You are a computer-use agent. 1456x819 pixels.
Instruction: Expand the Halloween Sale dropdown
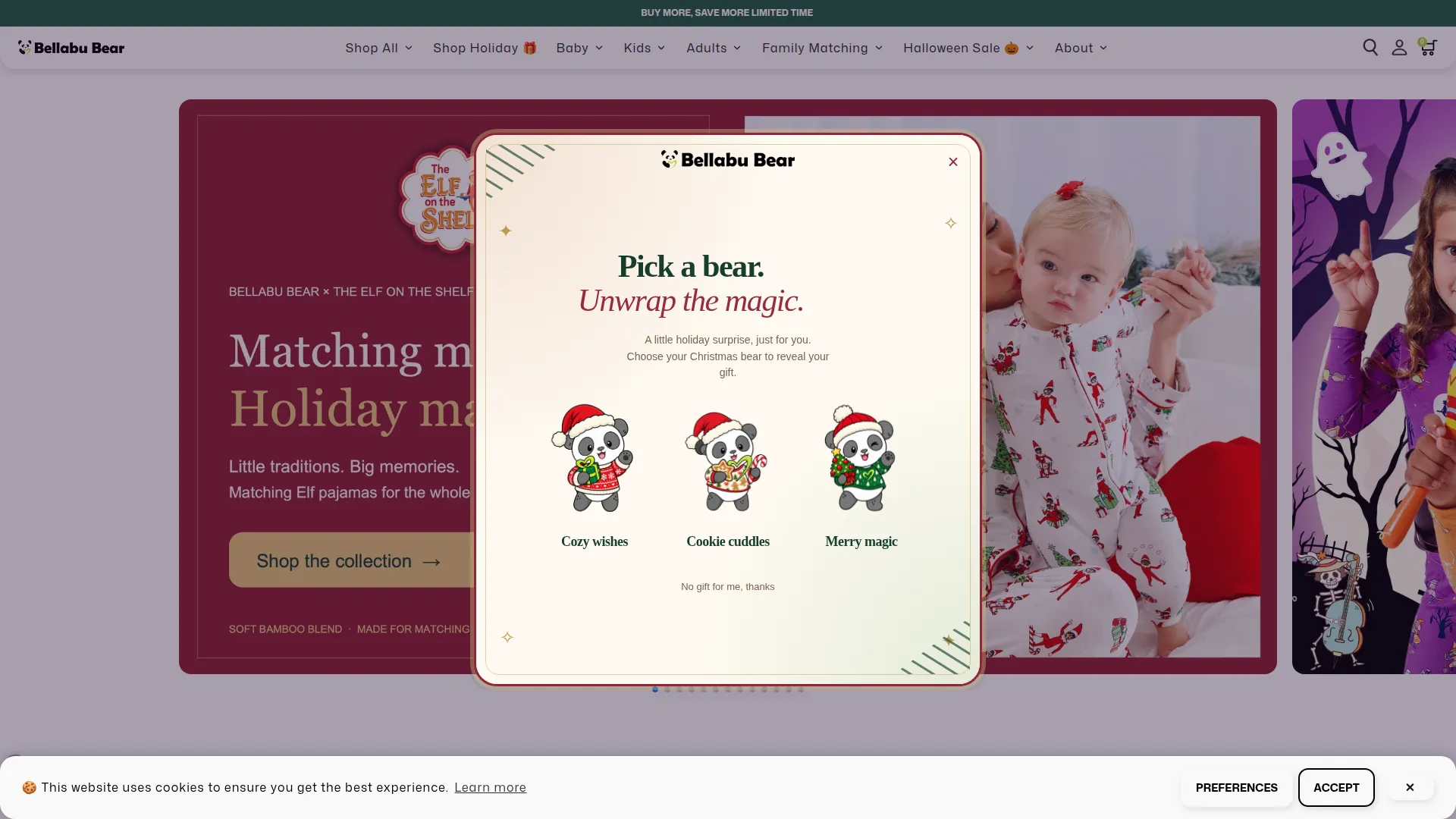[968, 48]
